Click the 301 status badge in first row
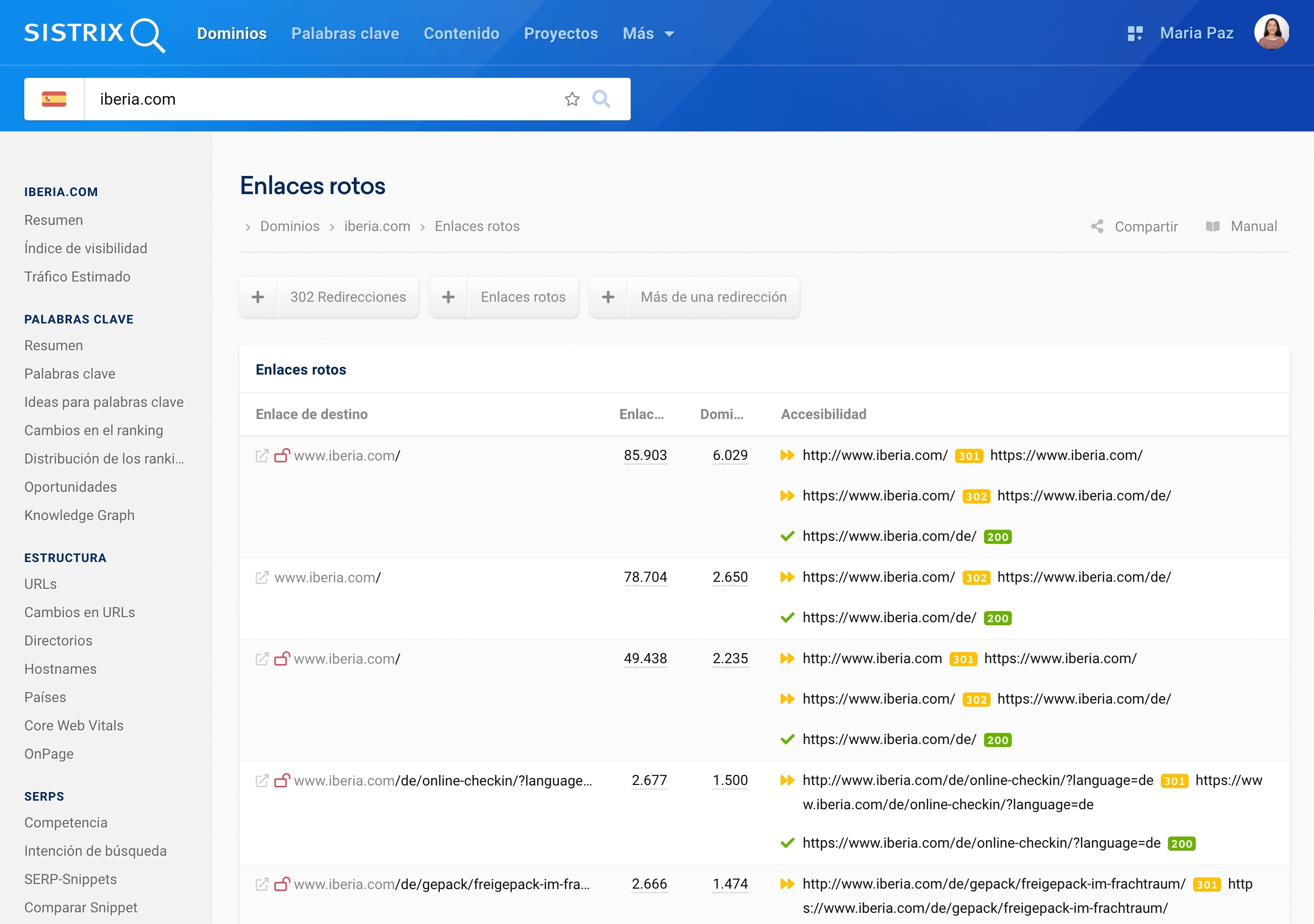The width and height of the screenshot is (1314, 924). click(968, 456)
